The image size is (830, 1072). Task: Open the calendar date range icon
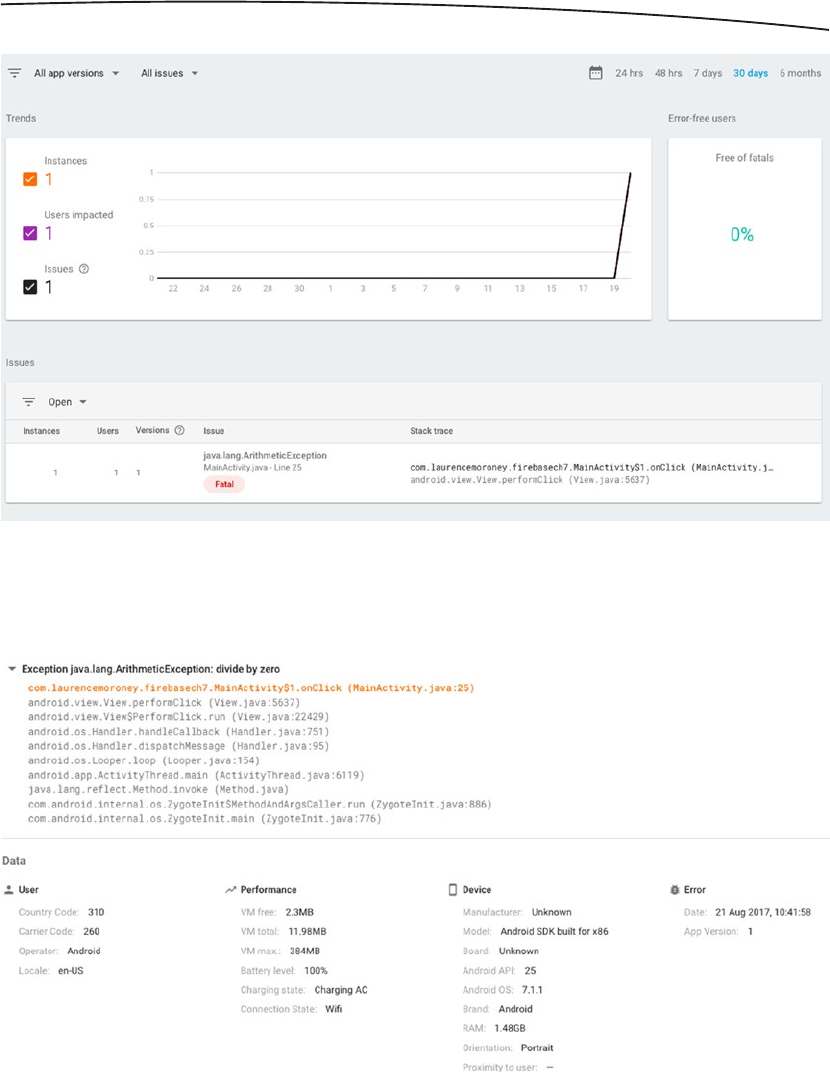596,73
